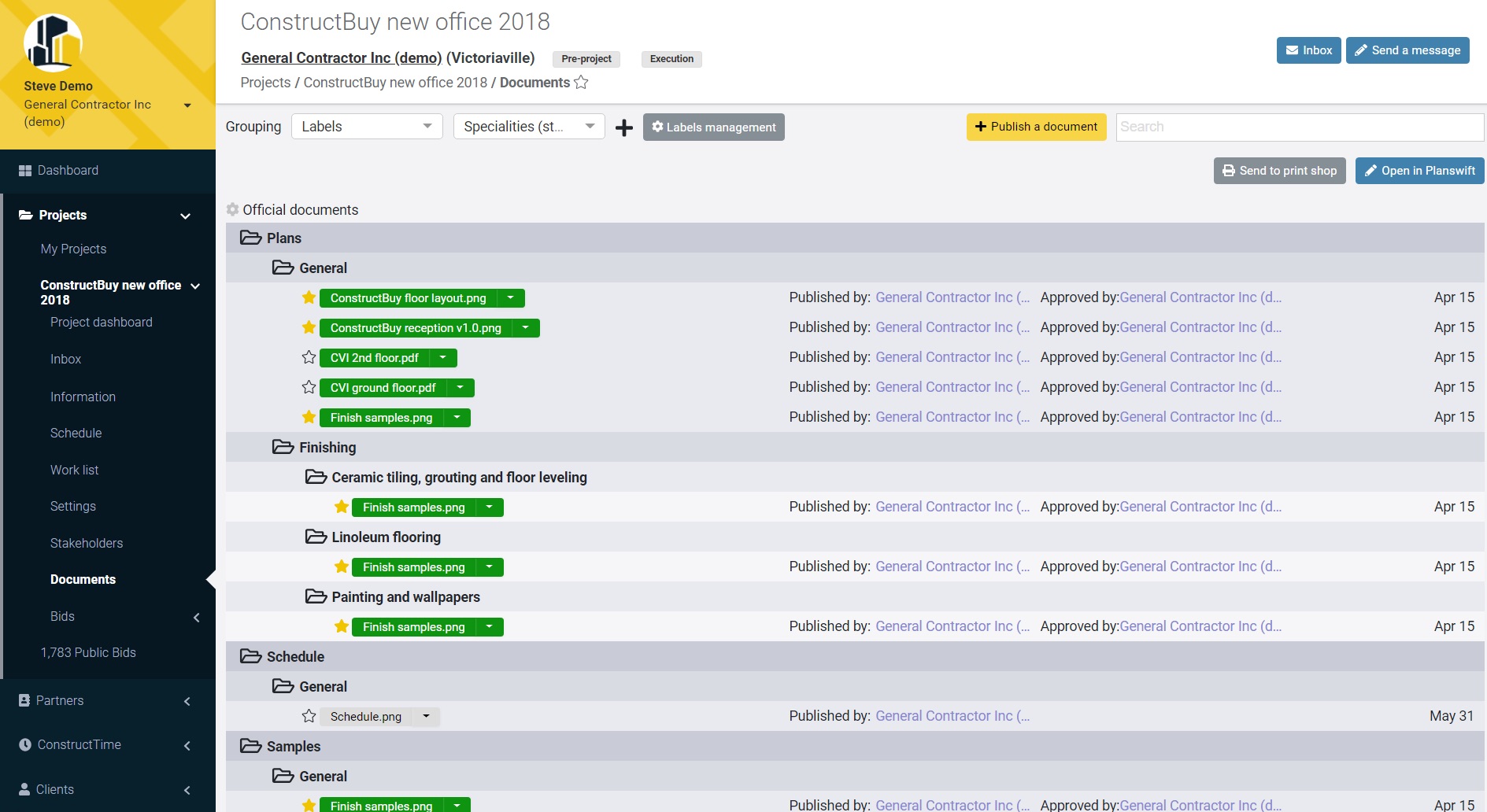
Task: Open Schedule.png document
Action: coord(366,717)
